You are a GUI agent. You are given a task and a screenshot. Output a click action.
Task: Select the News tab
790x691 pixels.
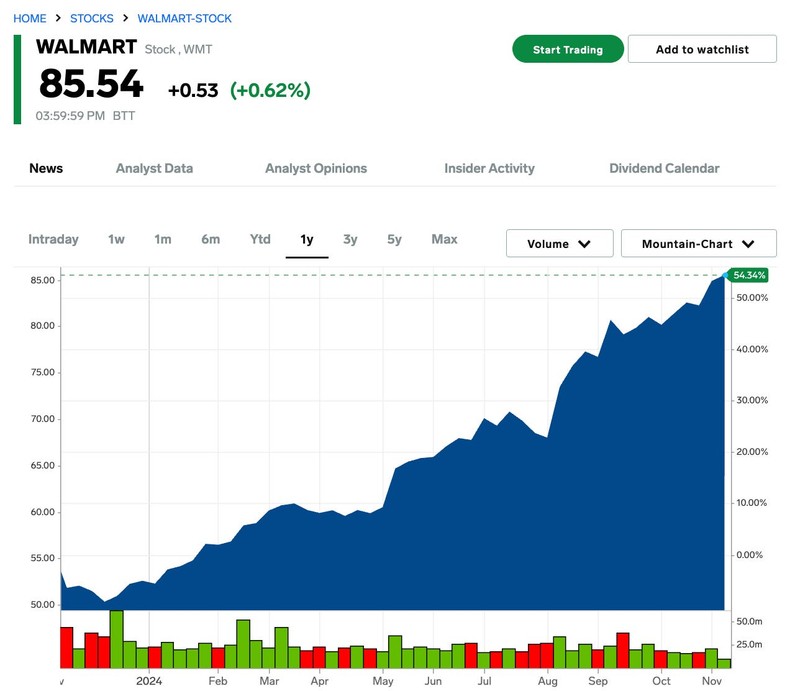(46, 168)
